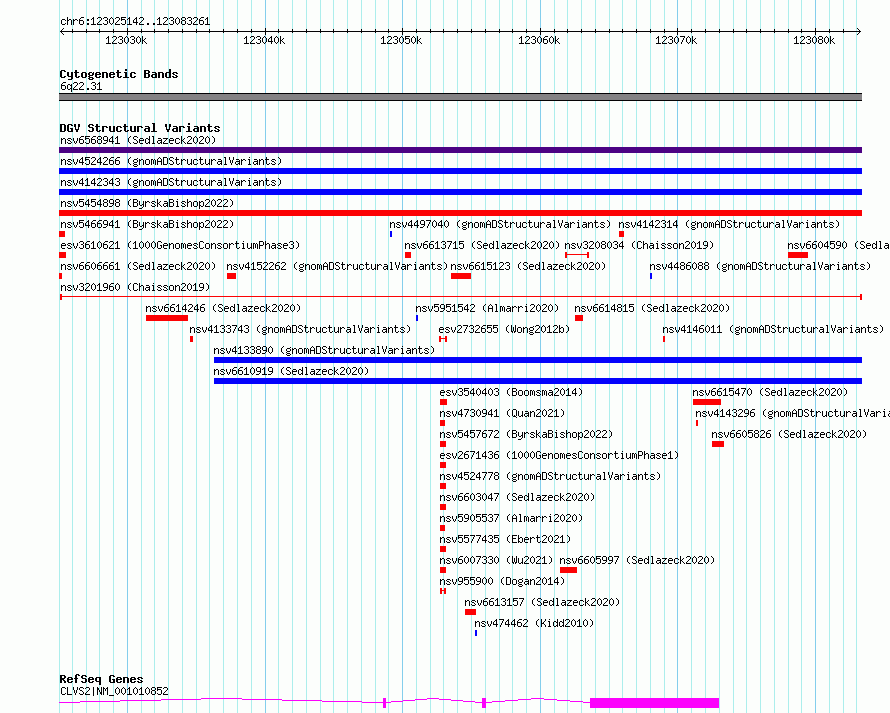Open the nsv6603047 Sedlazeck2020 label

[517, 497]
